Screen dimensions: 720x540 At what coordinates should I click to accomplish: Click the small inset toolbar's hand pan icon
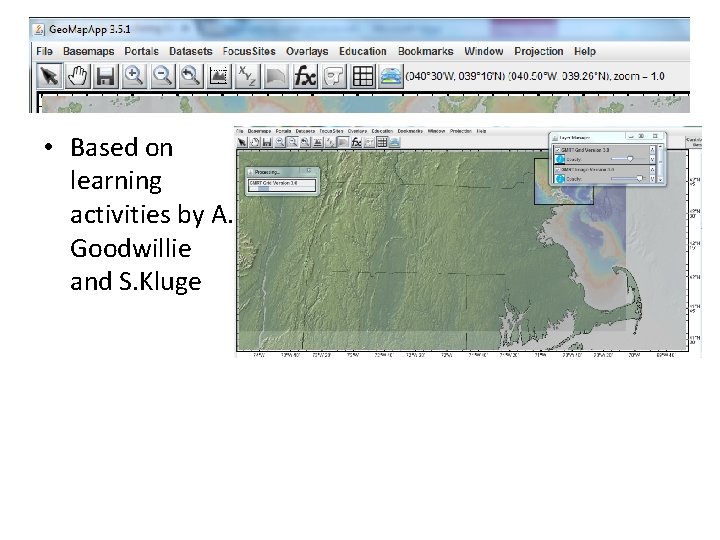click(254, 142)
